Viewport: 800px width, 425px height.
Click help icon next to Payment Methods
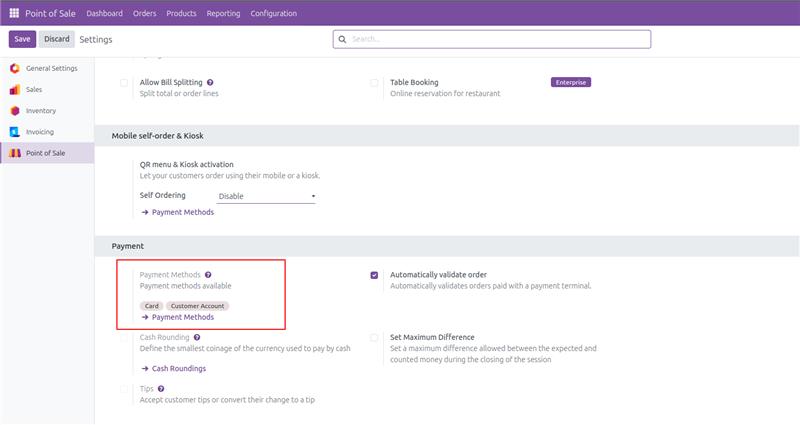[x=208, y=274]
